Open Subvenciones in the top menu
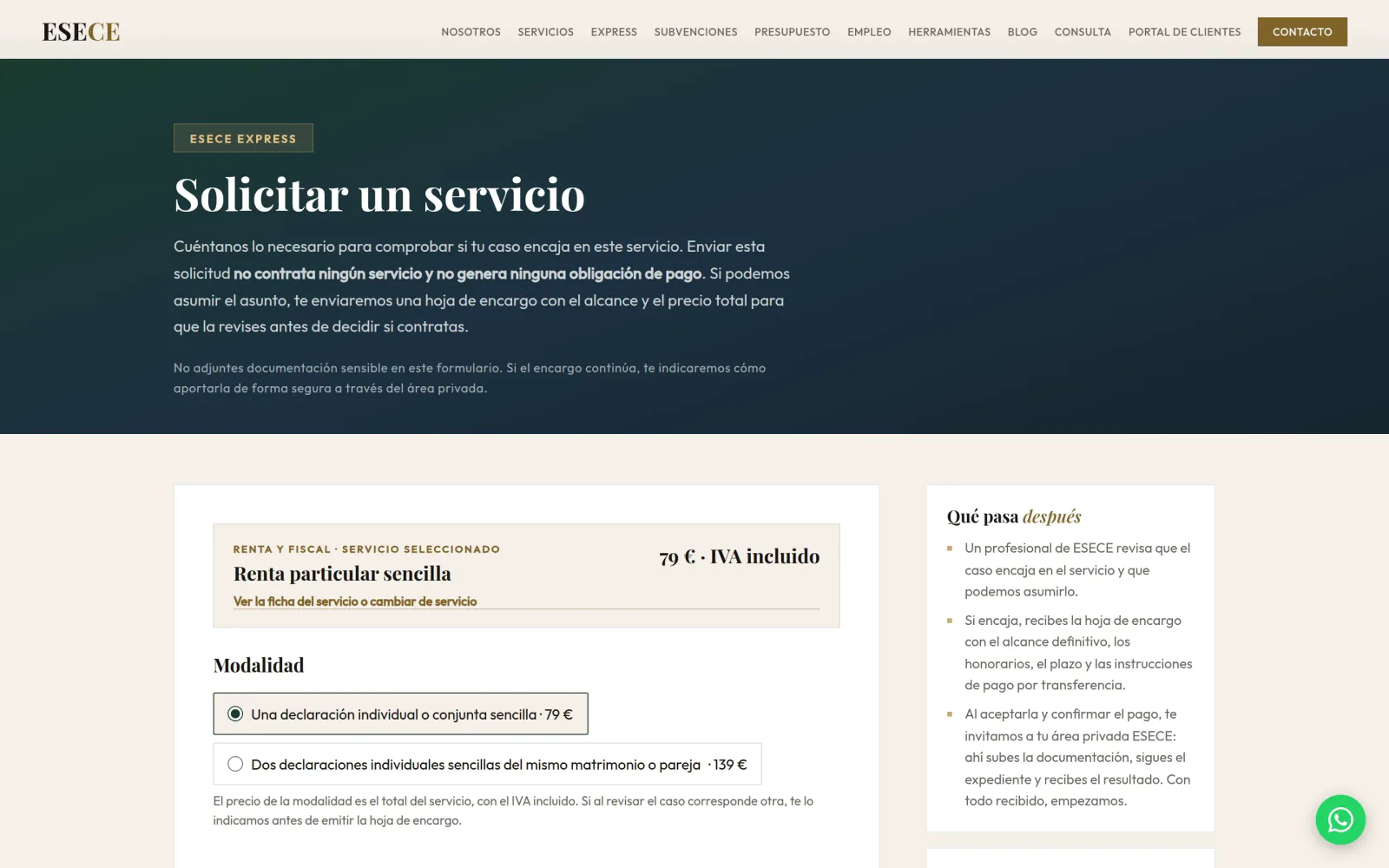Image resolution: width=1389 pixels, height=868 pixels. pyautogui.click(x=695, y=32)
